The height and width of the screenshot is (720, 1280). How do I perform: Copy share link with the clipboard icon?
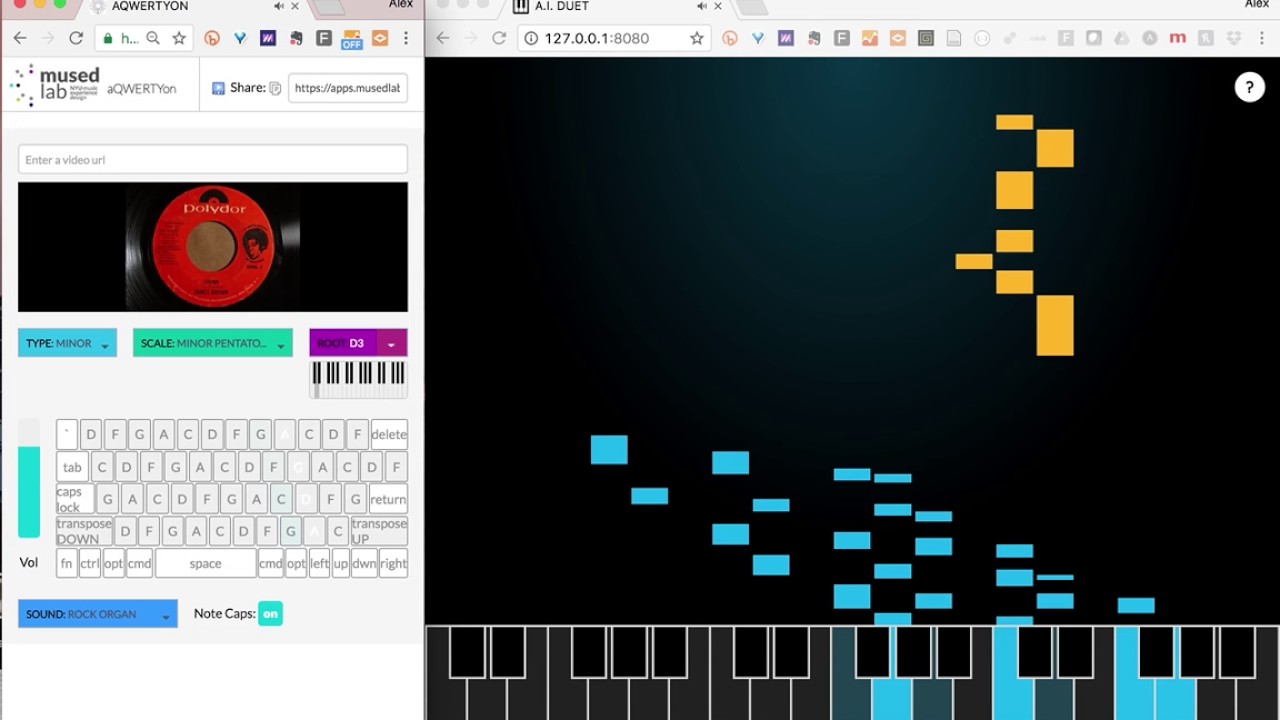point(275,88)
